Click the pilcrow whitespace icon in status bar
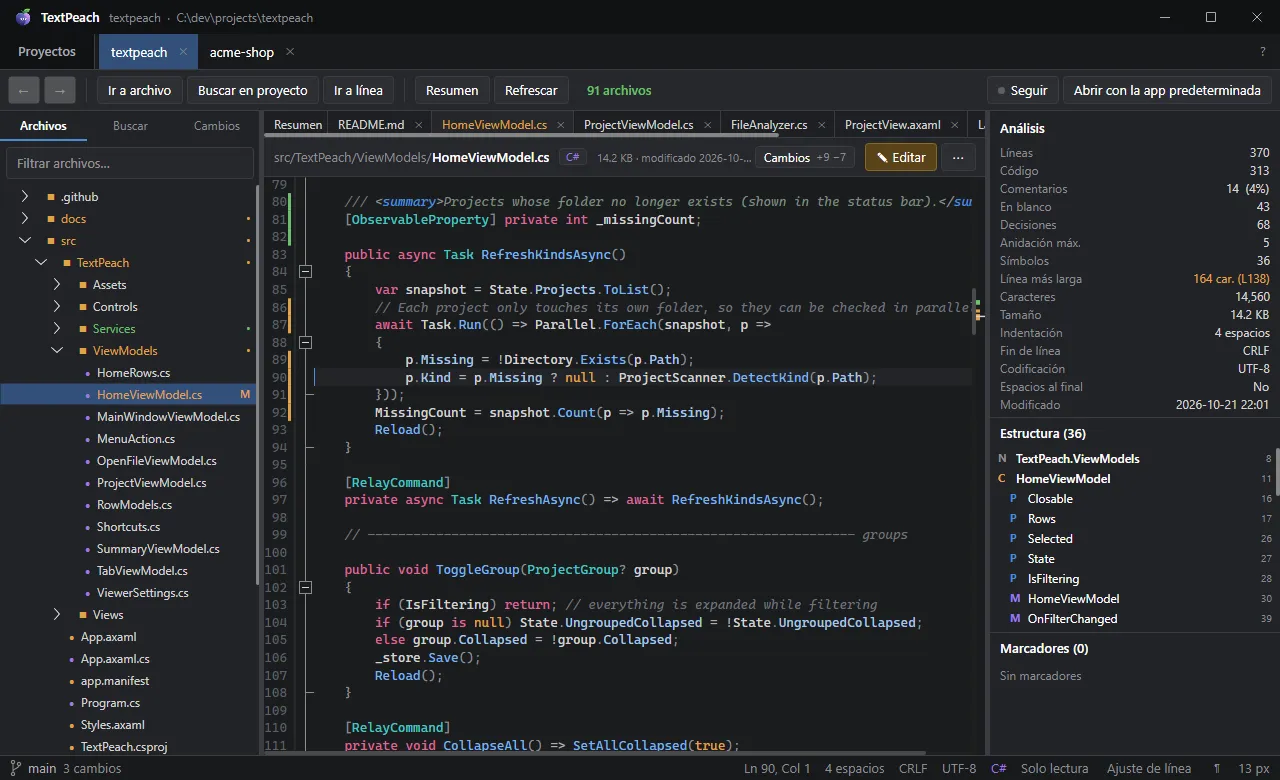 coord(1217,769)
